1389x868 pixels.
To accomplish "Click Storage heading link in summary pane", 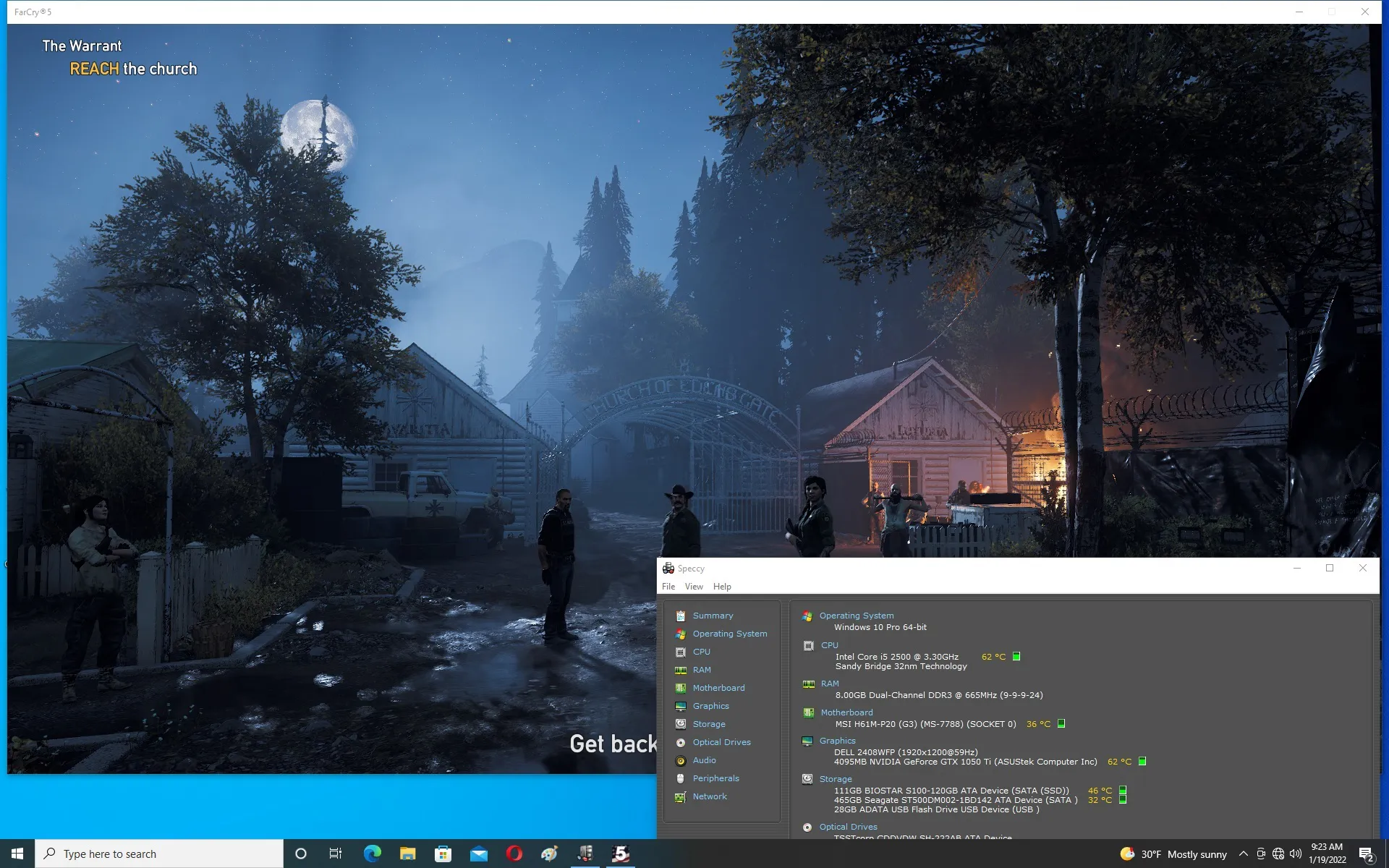I will (x=836, y=779).
